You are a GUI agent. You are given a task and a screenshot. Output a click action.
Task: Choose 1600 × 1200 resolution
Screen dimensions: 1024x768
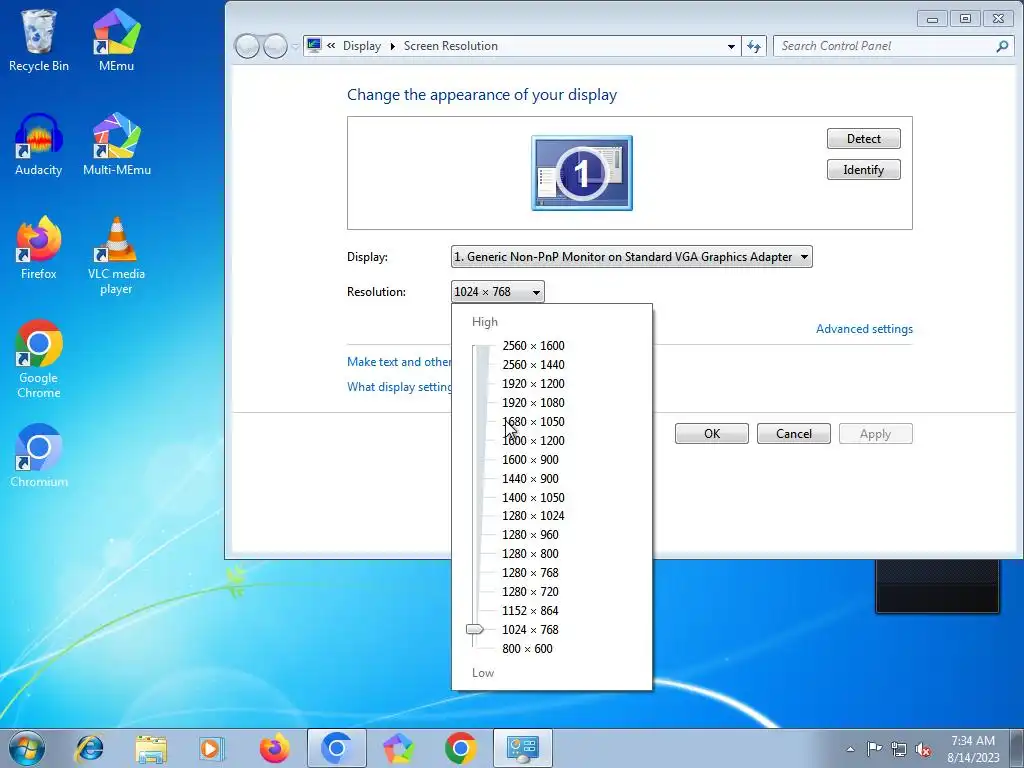point(533,440)
